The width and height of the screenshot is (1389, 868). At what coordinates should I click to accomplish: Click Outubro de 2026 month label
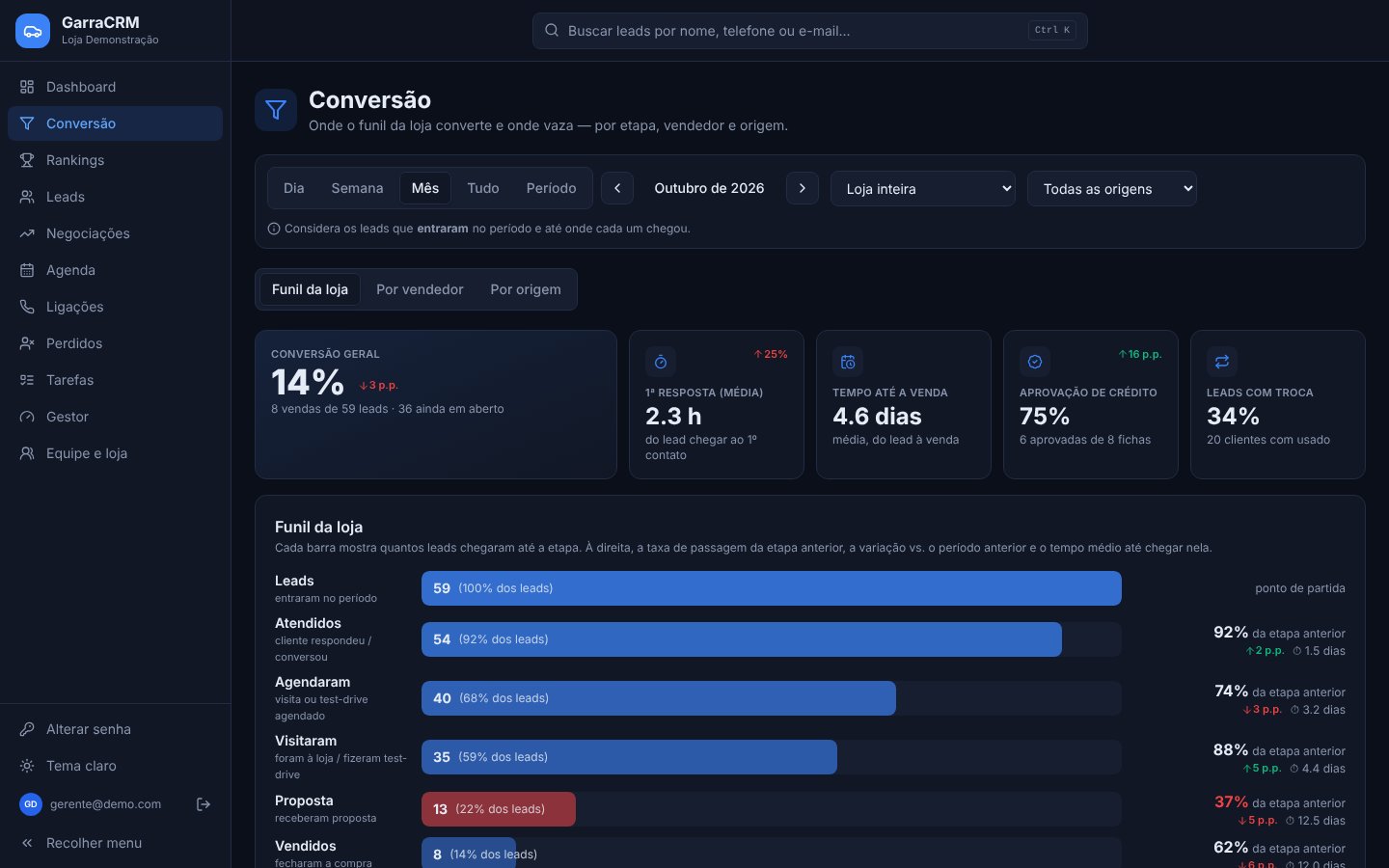pos(710,188)
